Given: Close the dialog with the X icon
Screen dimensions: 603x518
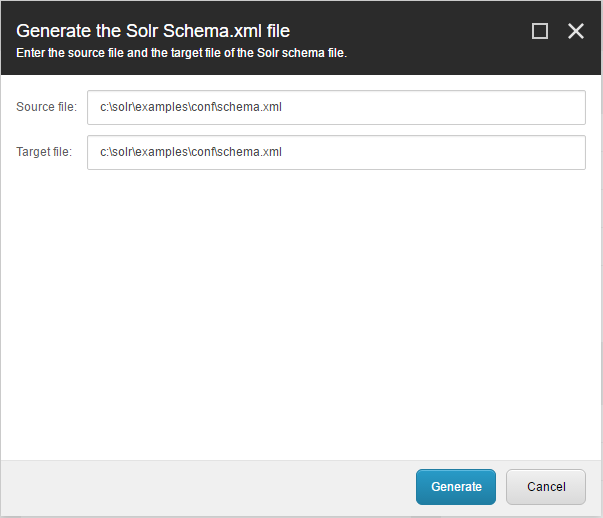Looking at the screenshot, I should click(576, 31).
